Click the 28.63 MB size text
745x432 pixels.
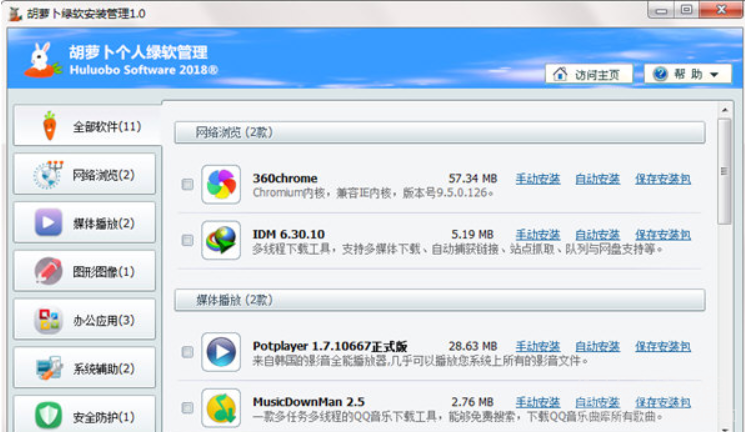473,346
